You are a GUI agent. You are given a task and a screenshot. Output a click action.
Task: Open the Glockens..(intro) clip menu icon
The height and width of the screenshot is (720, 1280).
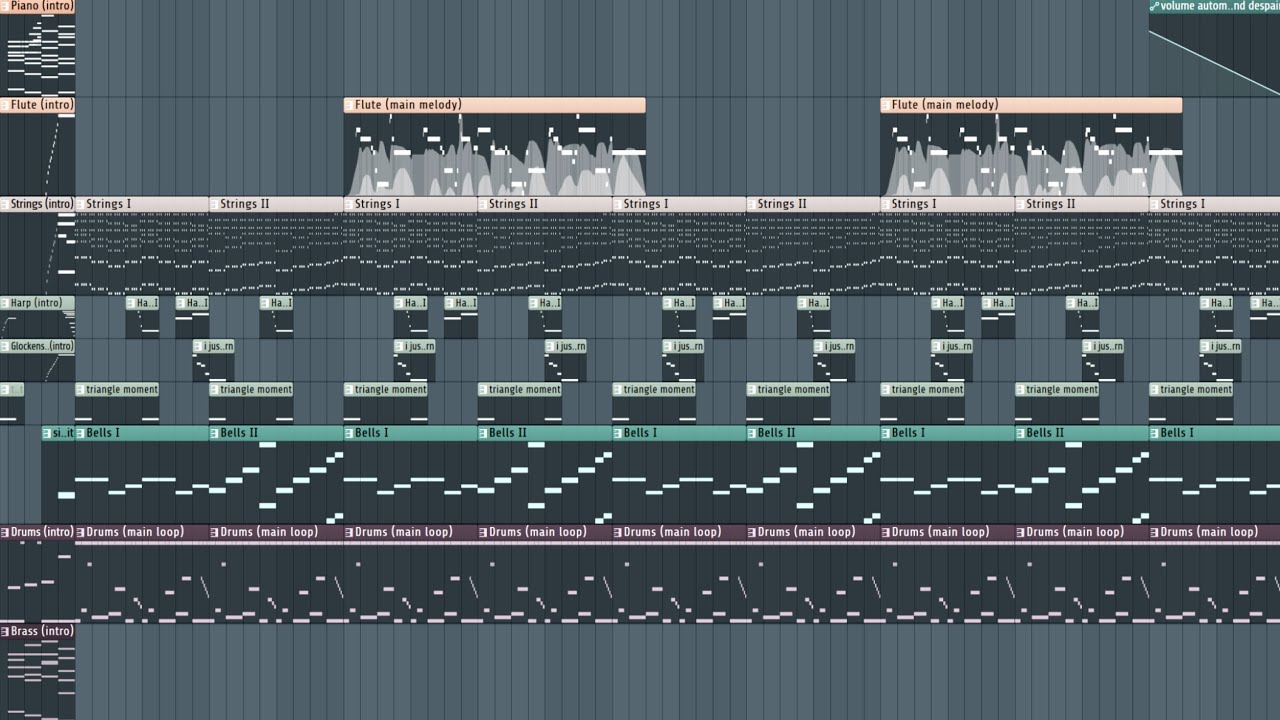tap(5, 346)
